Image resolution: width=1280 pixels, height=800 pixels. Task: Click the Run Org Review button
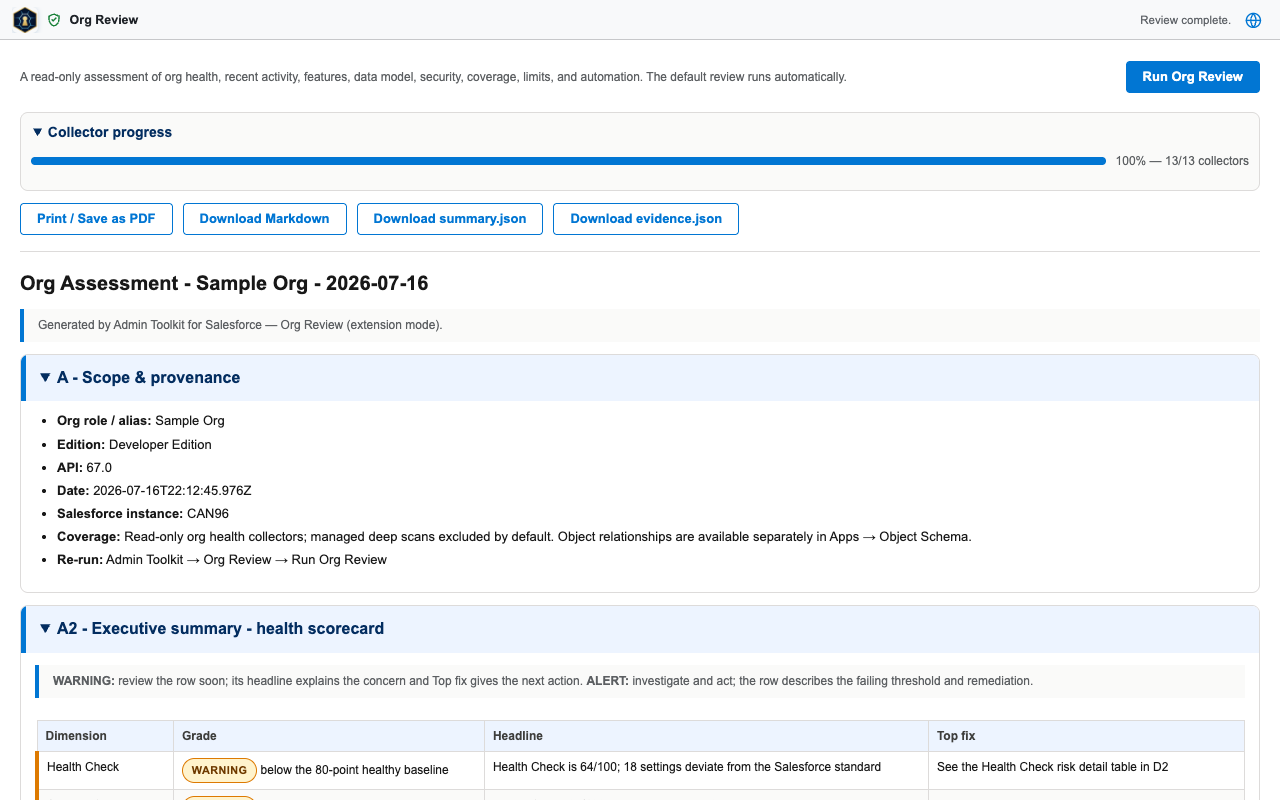(1193, 77)
